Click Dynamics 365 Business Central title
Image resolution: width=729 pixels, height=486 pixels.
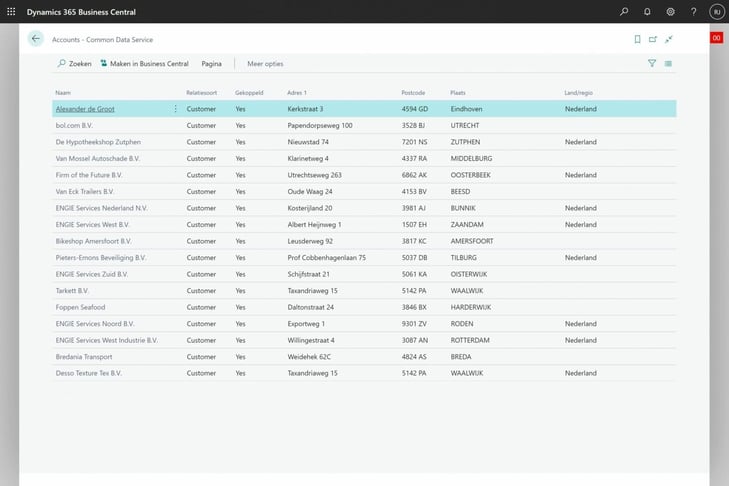pyautogui.click(x=81, y=12)
